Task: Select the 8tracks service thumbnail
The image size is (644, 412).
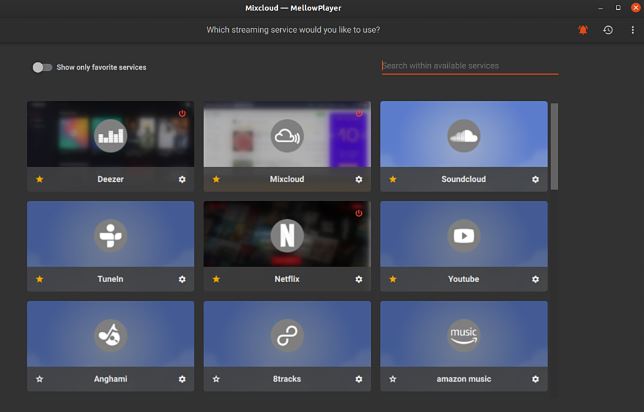Action: [x=287, y=334]
